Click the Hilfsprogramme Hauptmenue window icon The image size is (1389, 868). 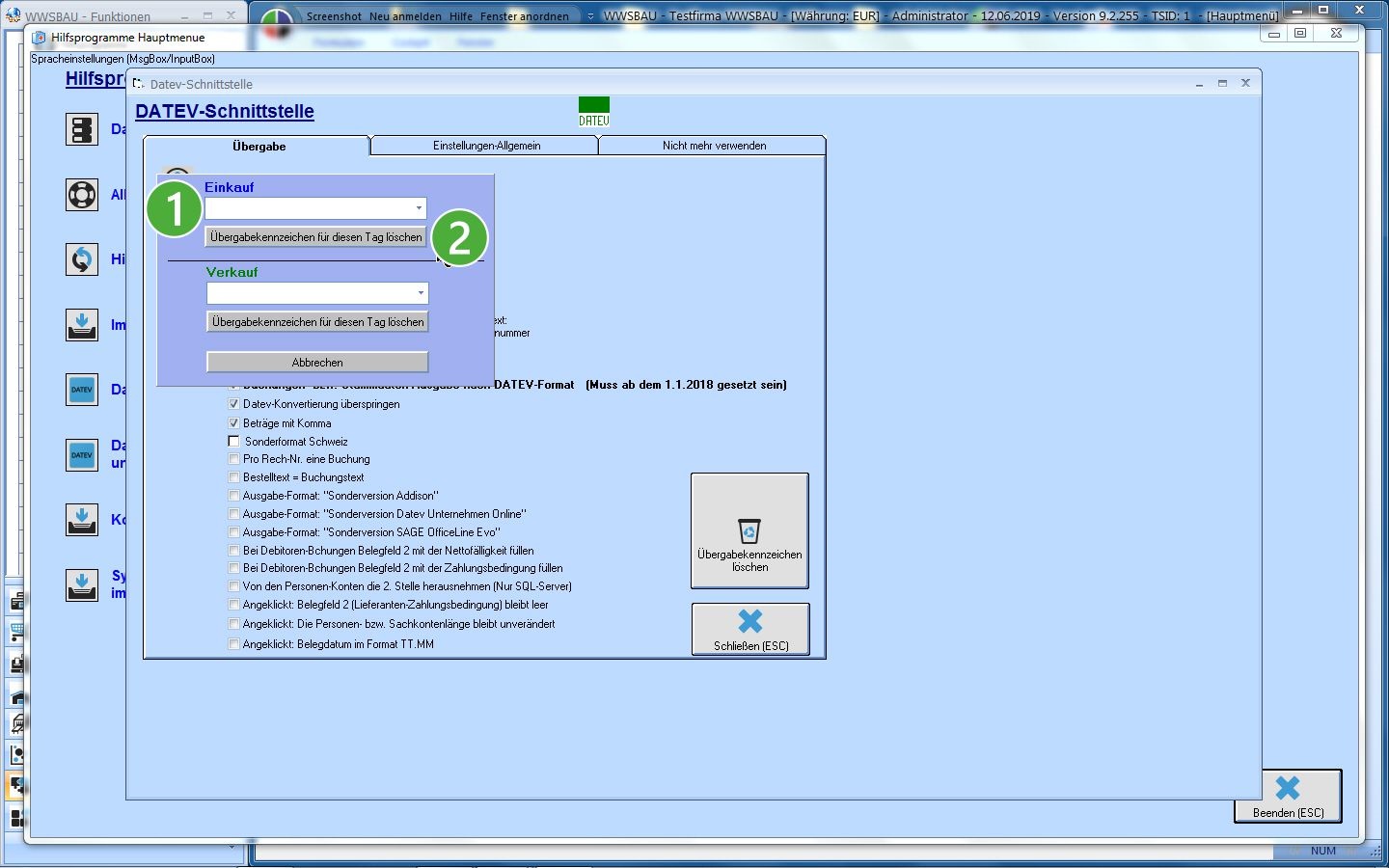pos(40,38)
